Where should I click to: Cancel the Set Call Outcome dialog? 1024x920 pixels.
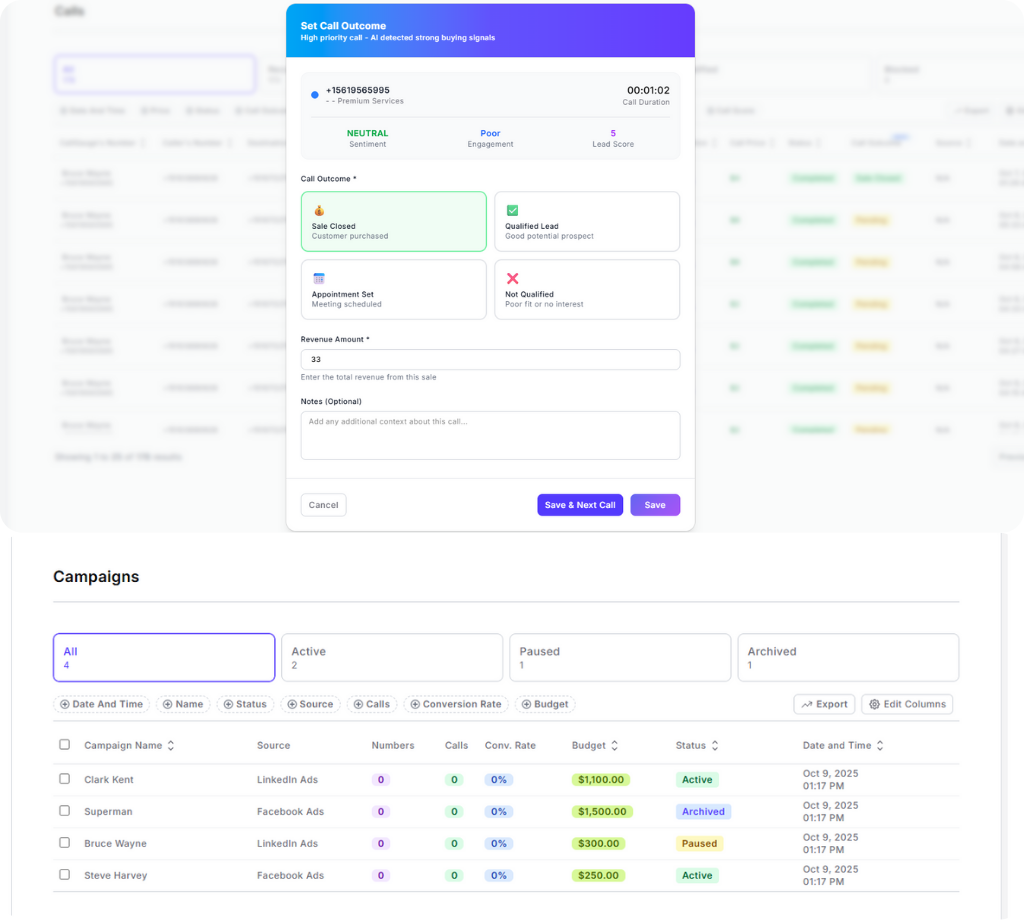click(323, 505)
